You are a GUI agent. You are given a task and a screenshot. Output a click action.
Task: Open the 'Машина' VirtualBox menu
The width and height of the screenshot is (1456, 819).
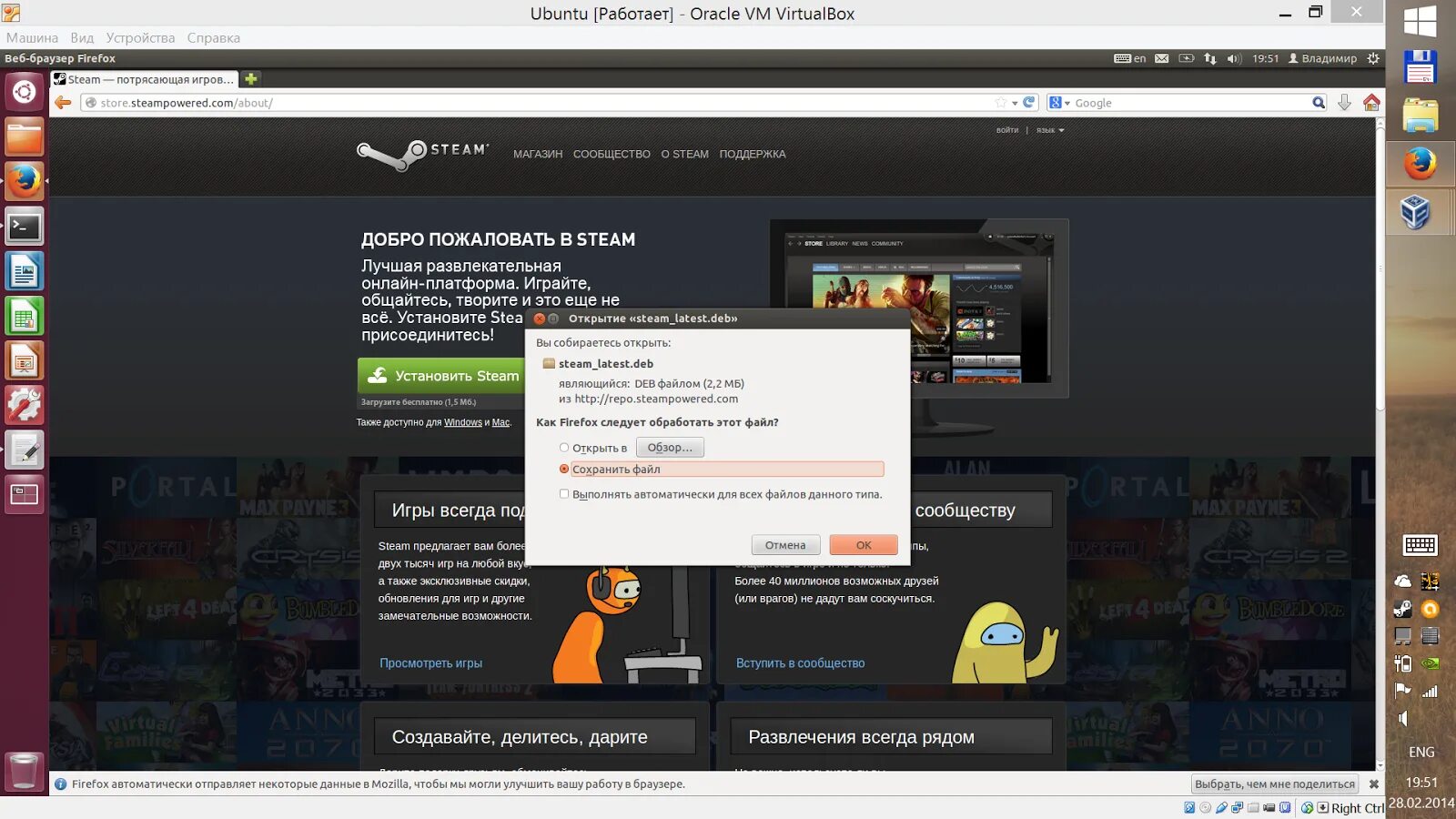point(32,38)
